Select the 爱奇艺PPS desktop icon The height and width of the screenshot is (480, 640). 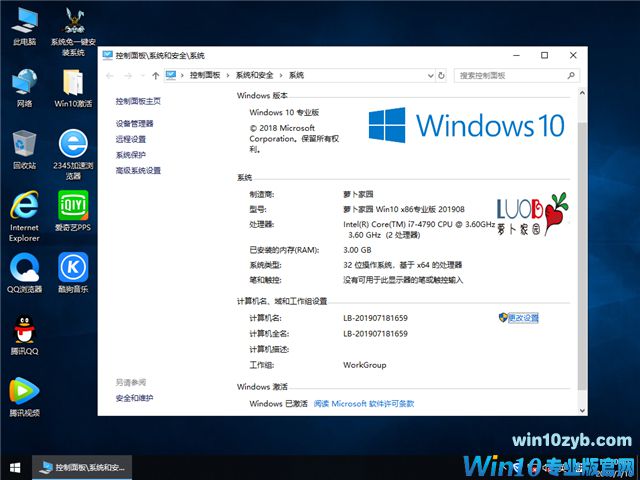[73, 211]
